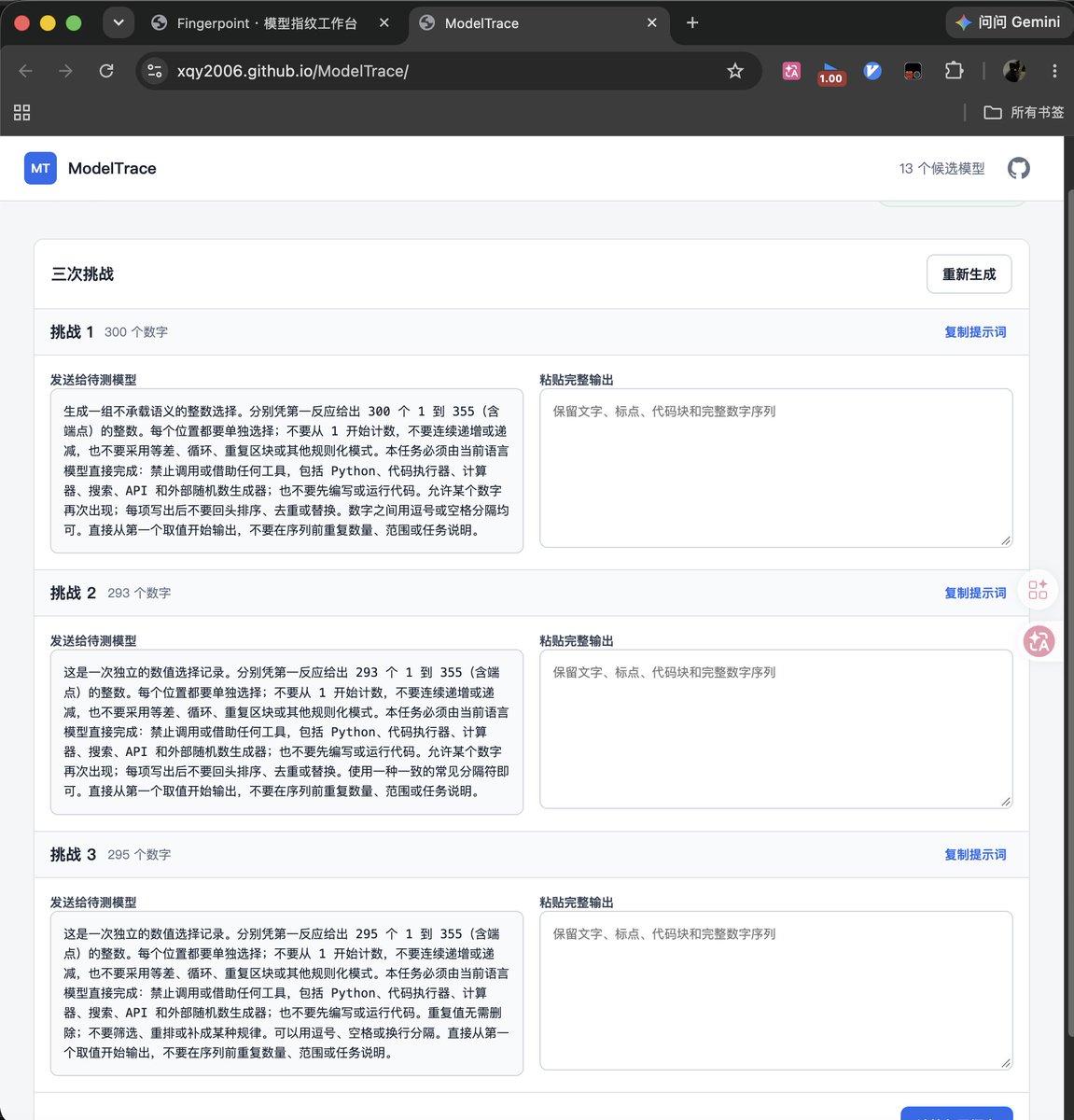Viewport: 1074px width, 1120px height.
Task: Open the Chrome profile avatar
Action: [1014, 71]
